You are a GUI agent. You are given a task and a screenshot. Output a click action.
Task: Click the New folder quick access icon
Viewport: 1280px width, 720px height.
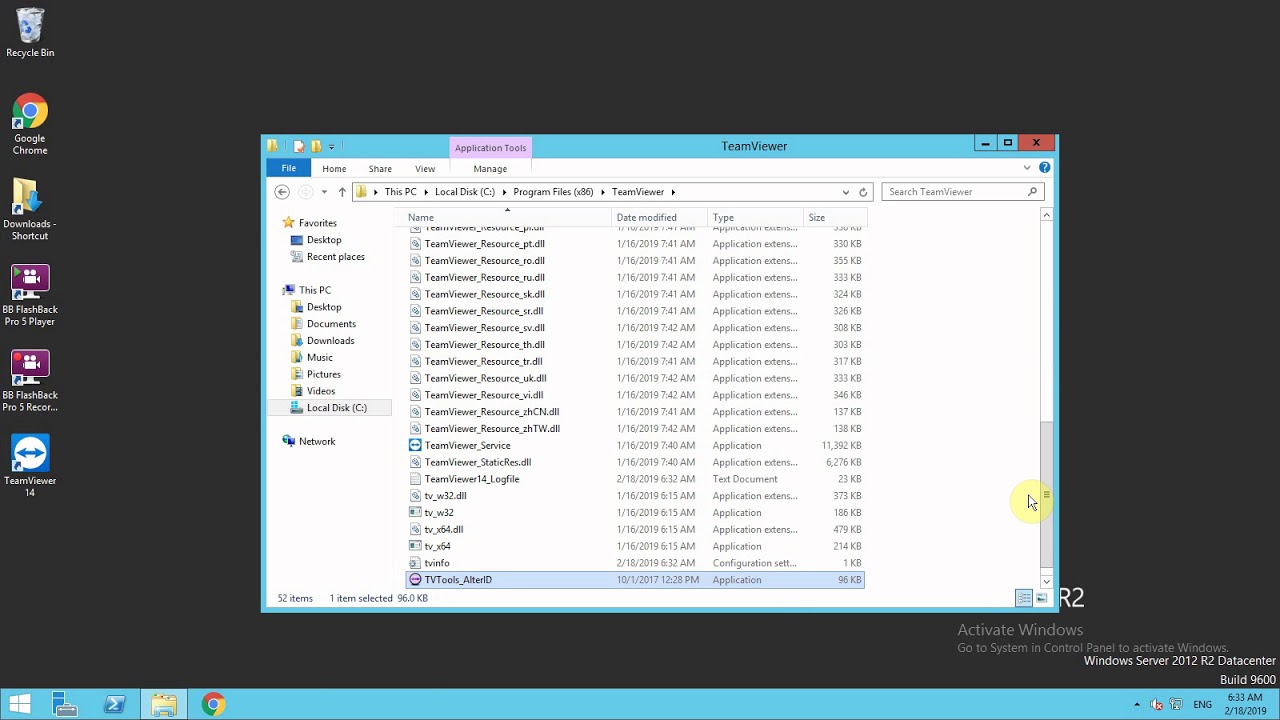pos(316,146)
